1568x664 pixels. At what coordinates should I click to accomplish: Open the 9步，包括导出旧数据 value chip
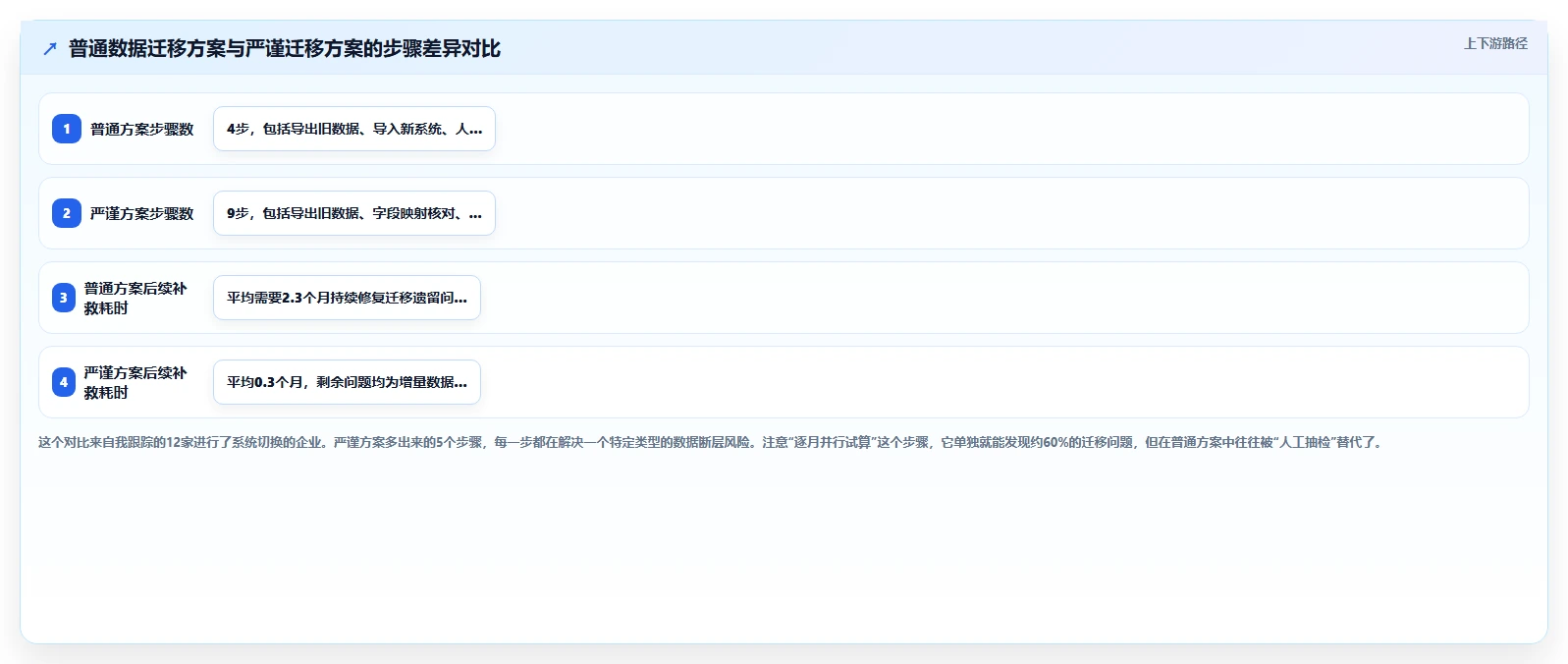coord(354,213)
